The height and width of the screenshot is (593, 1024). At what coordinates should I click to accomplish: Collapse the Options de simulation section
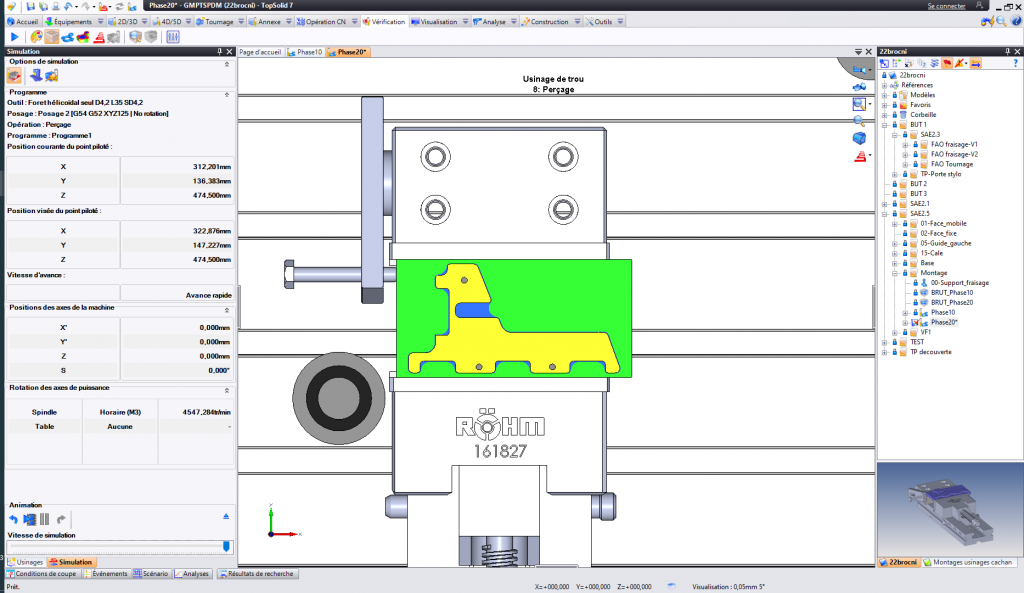[x=226, y=62]
